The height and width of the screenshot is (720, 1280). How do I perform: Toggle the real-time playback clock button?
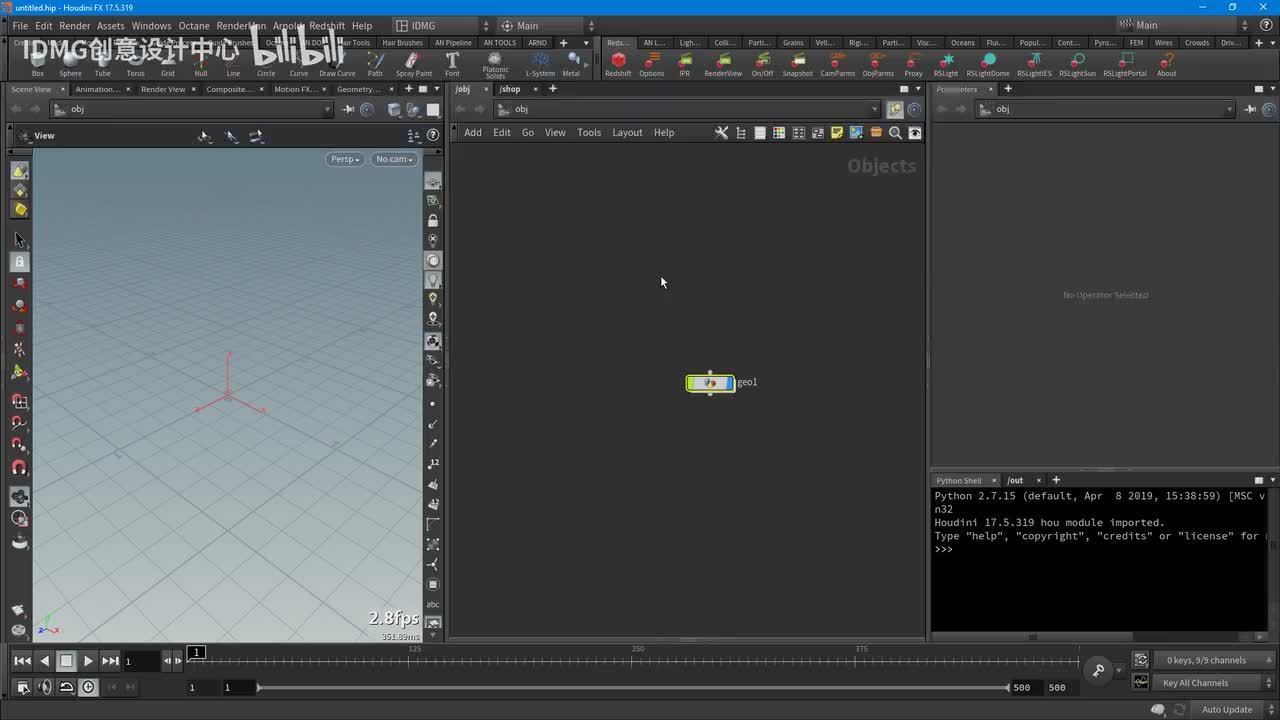point(88,687)
